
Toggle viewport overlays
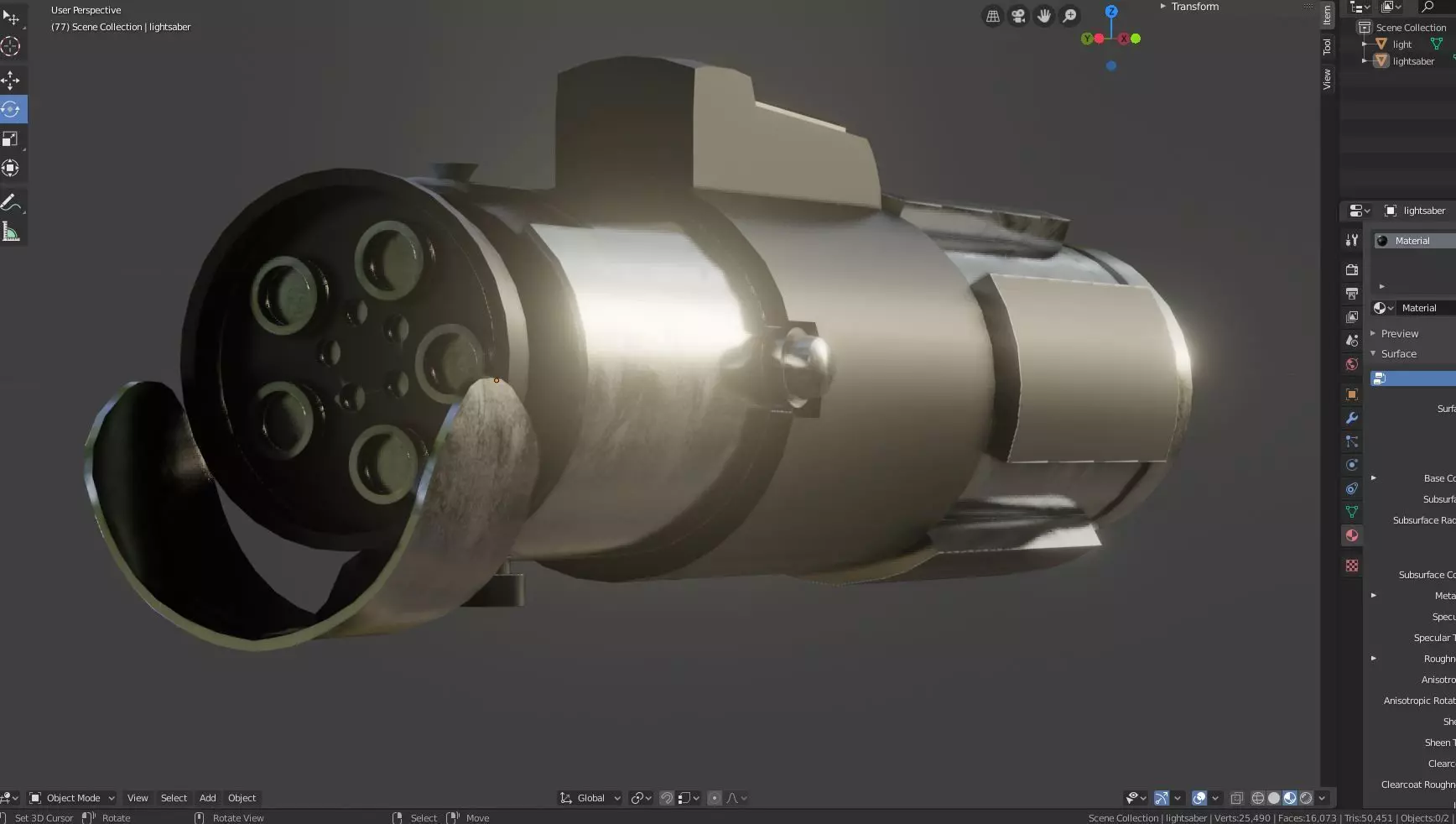coord(1199,798)
